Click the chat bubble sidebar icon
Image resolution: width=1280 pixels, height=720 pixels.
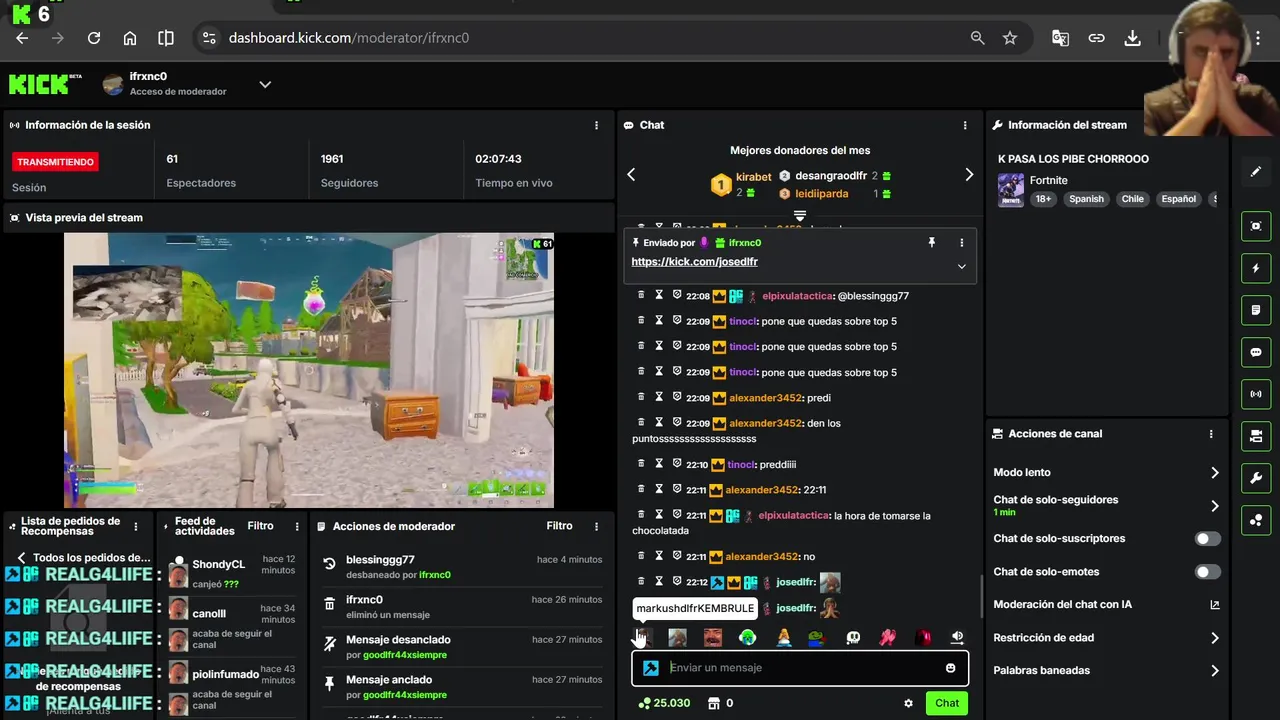pyautogui.click(x=1256, y=352)
